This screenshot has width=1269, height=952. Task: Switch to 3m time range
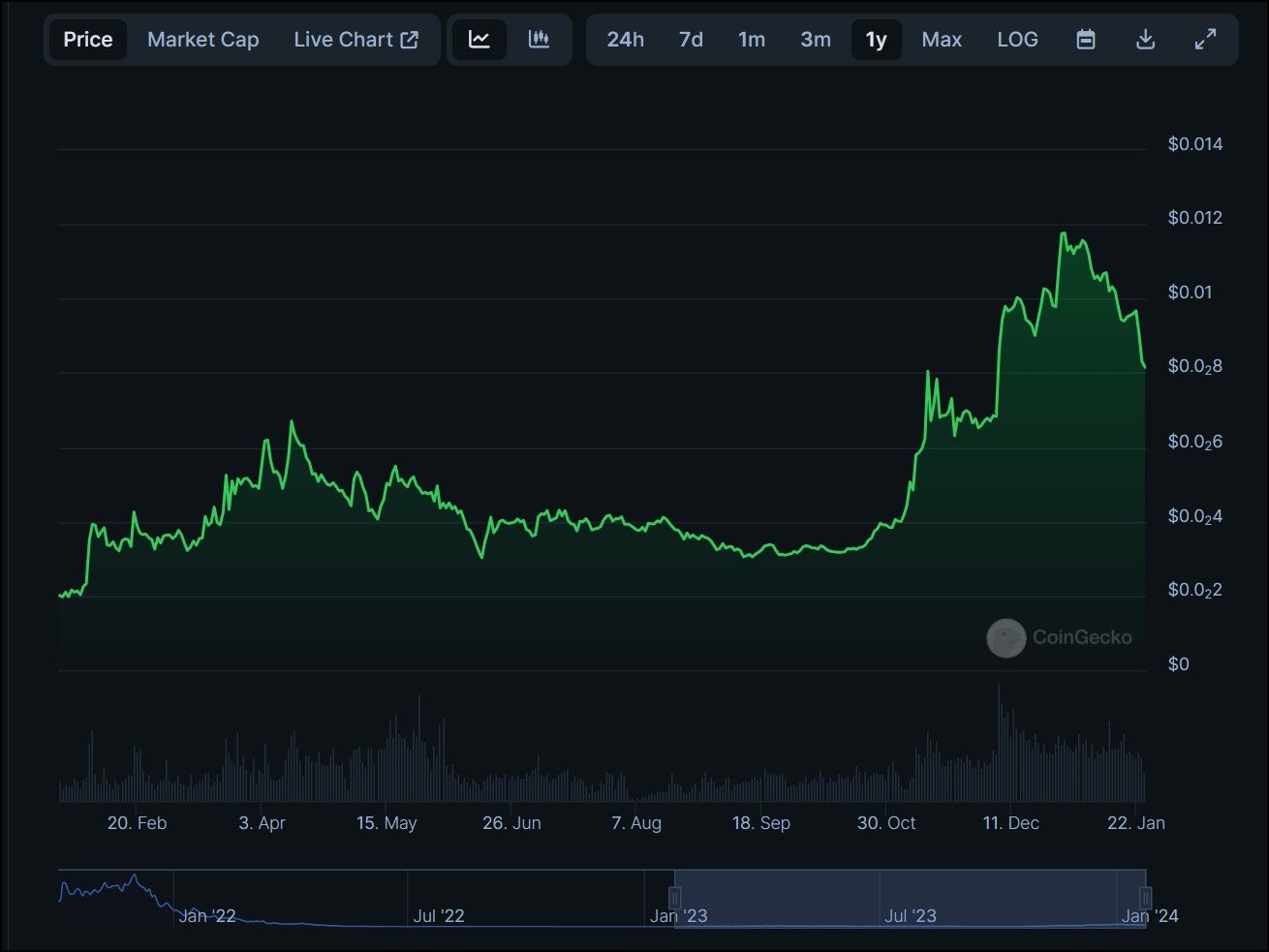pos(815,40)
